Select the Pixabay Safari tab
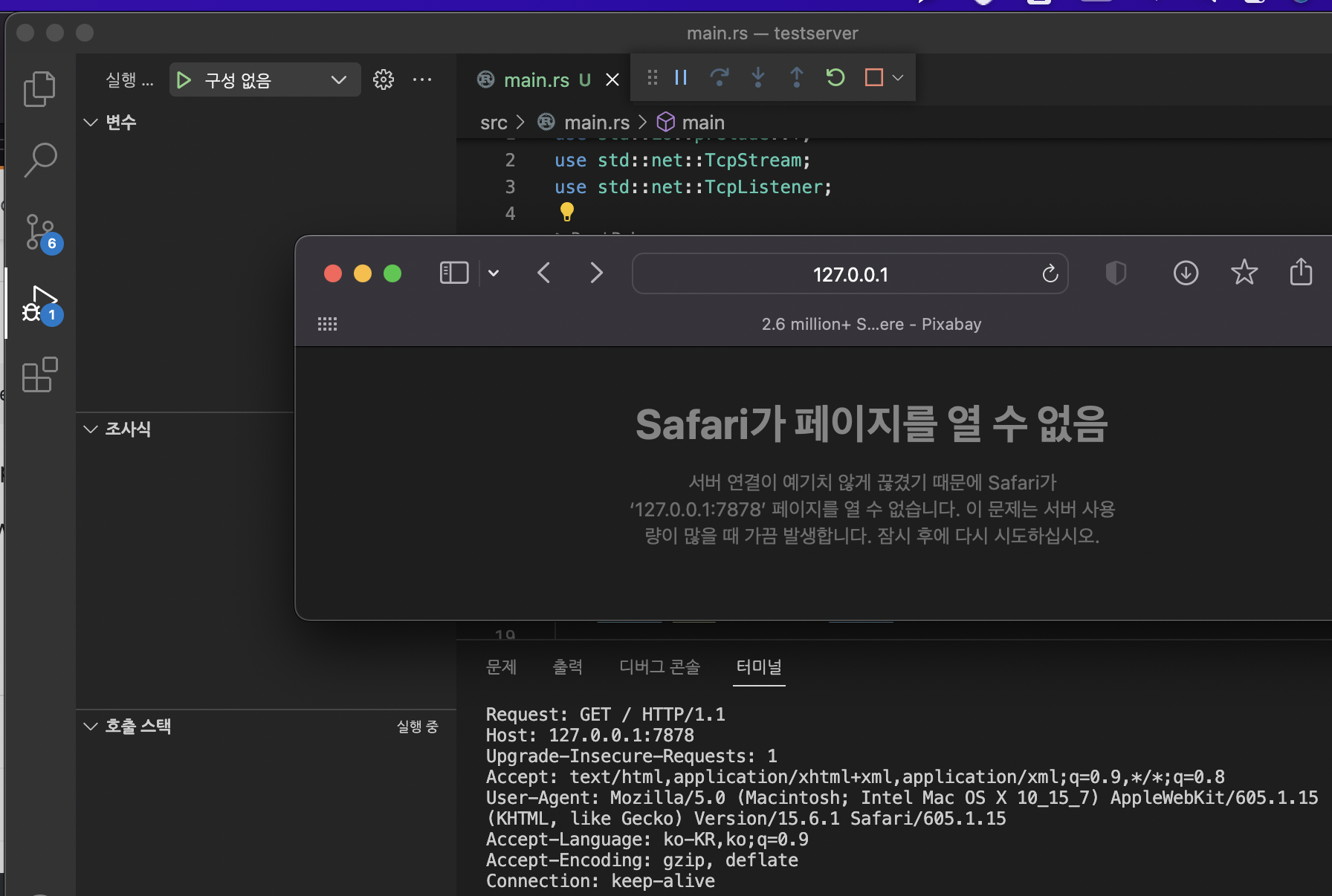This screenshot has height=896, width=1332. 871,324
